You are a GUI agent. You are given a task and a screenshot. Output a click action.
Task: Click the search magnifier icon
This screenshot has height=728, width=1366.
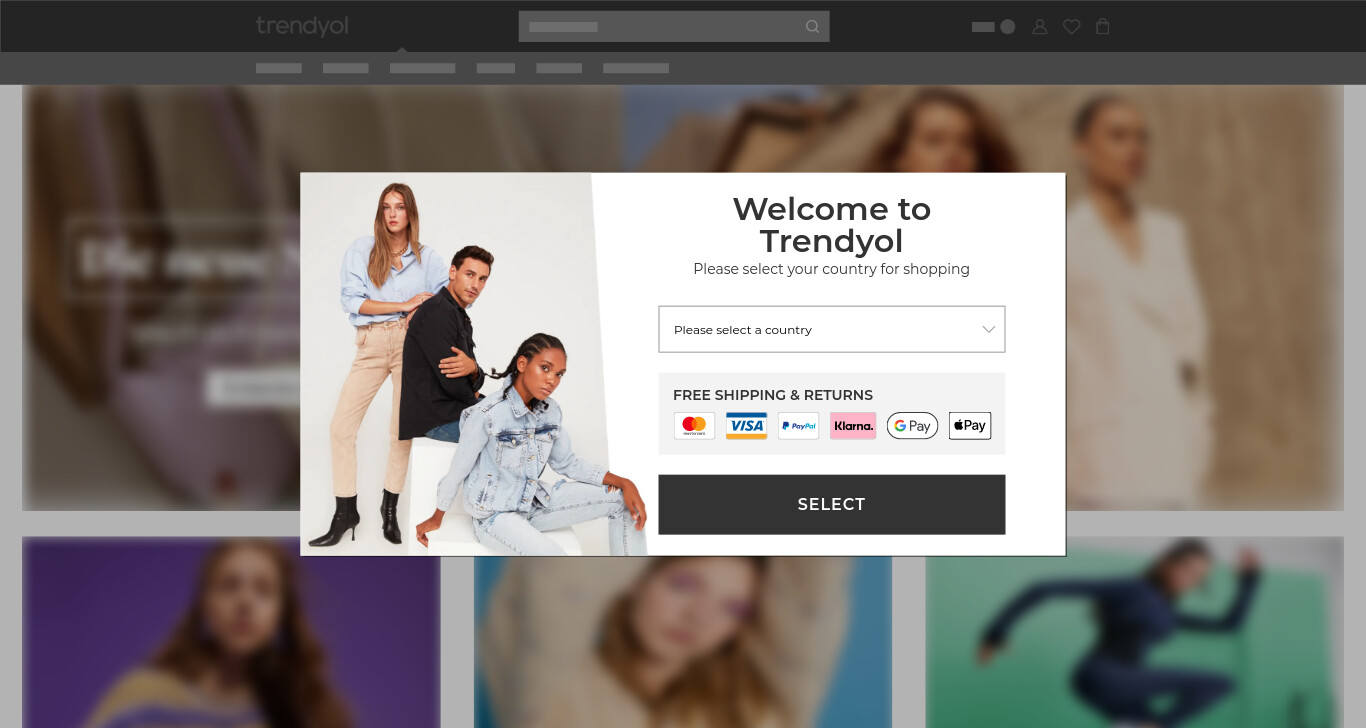[813, 27]
